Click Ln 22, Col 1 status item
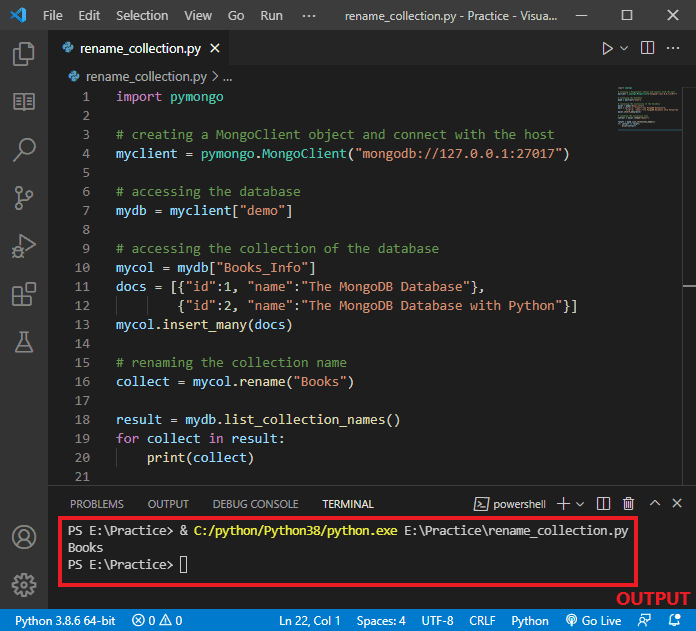The height and width of the screenshot is (631, 696). [310, 620]
